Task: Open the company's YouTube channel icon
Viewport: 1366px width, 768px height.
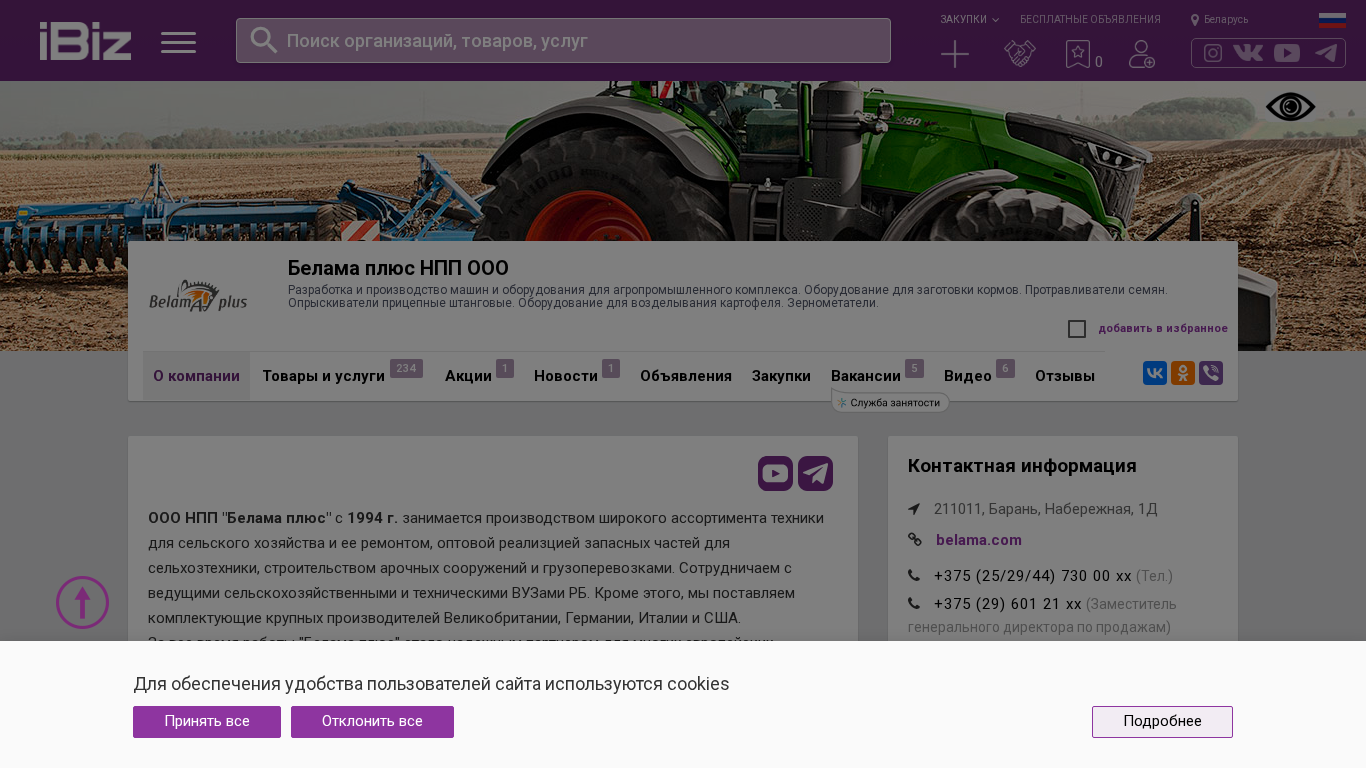Action: pyautogui.click(x=775, y=474)
